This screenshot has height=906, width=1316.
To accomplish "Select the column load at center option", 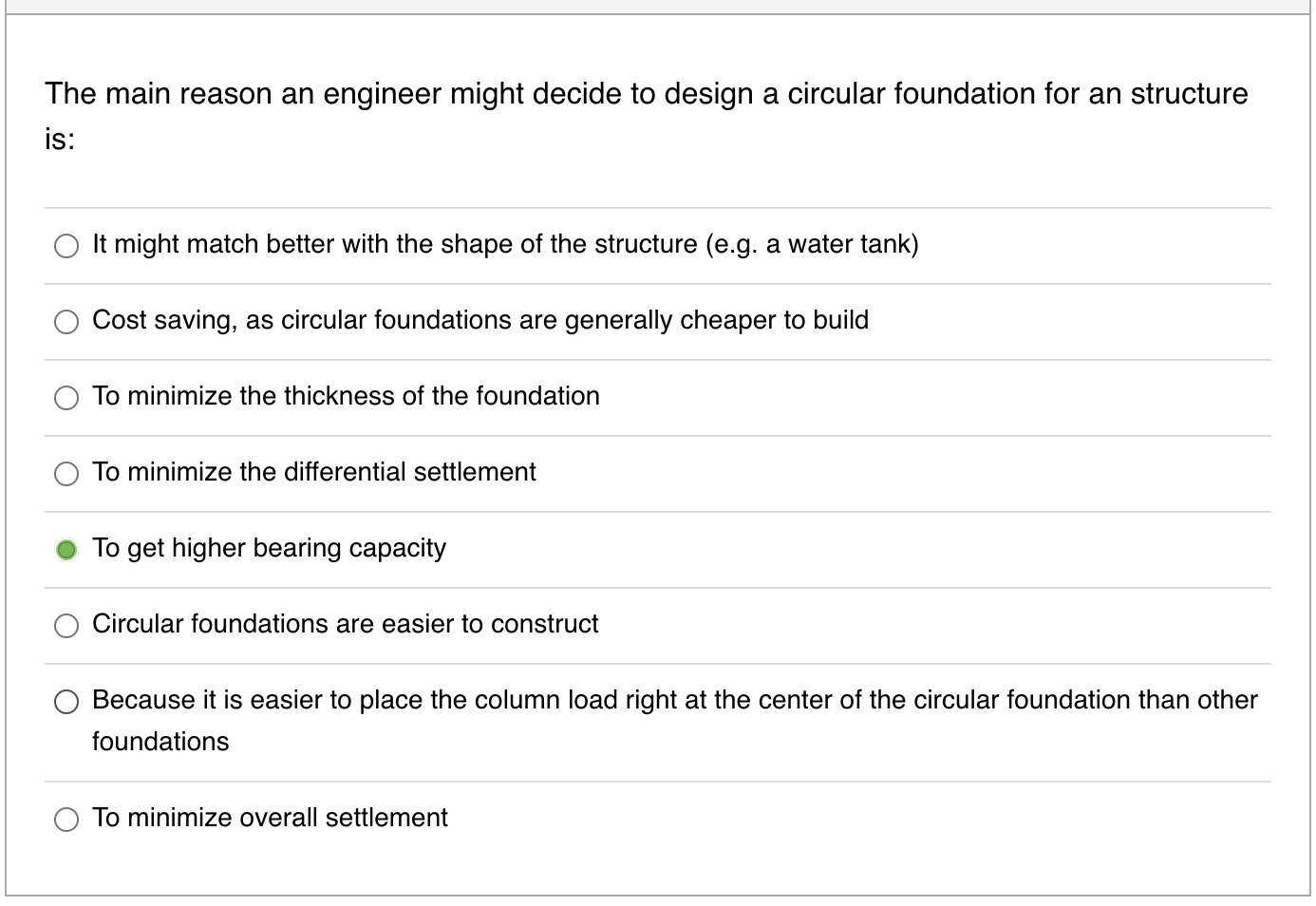I will [66, 701].
